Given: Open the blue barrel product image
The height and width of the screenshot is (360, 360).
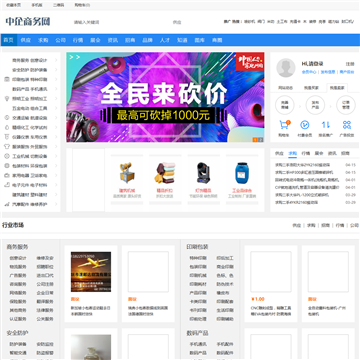Looking at the screenshot, I should (242, 173).
